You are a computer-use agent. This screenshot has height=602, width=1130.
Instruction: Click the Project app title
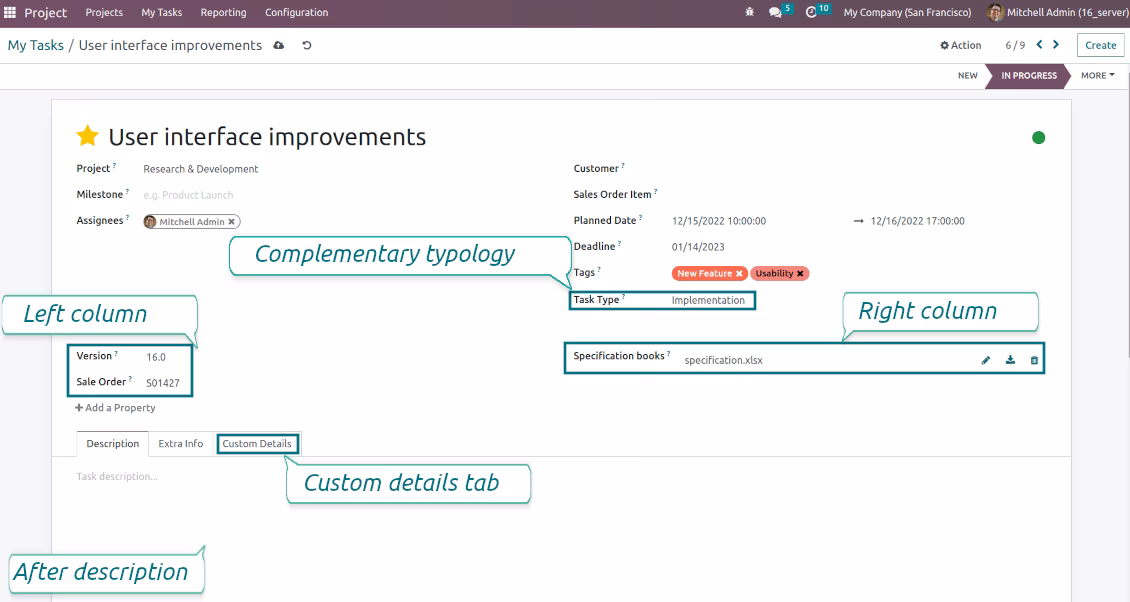coord(45,12)
